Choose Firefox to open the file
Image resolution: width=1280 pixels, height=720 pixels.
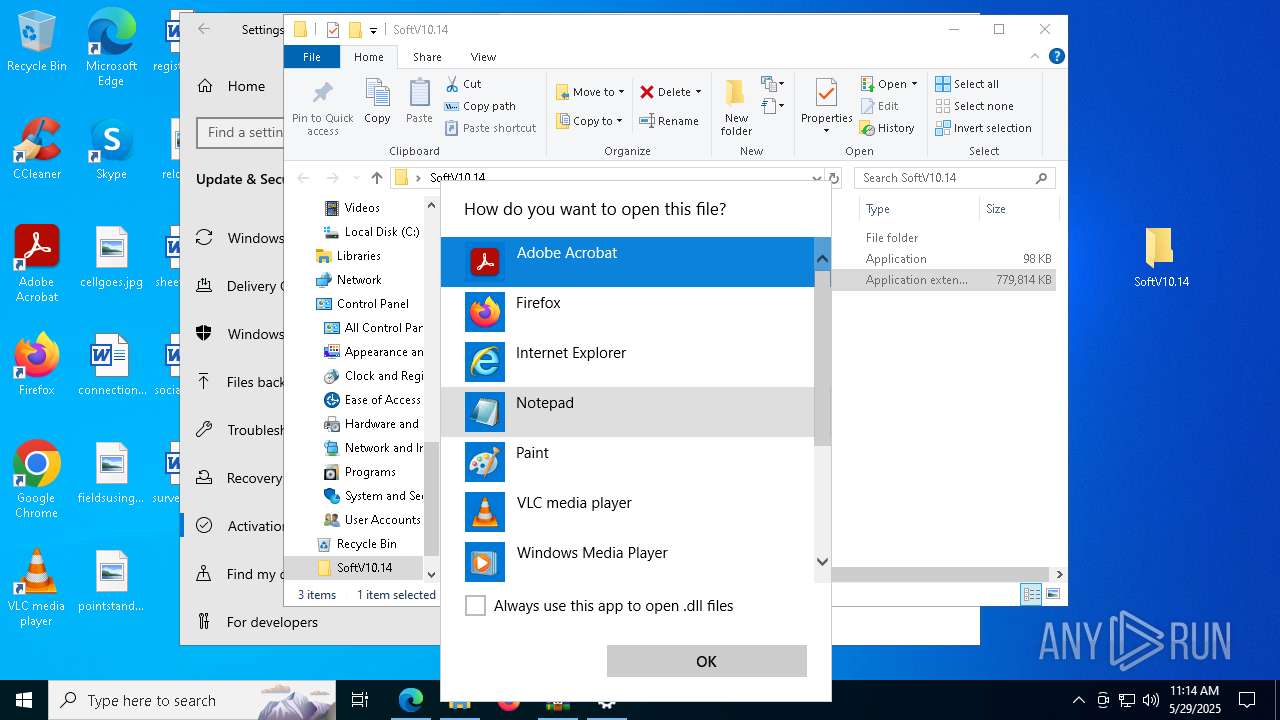pyautogui.click(x=628, y=312)
